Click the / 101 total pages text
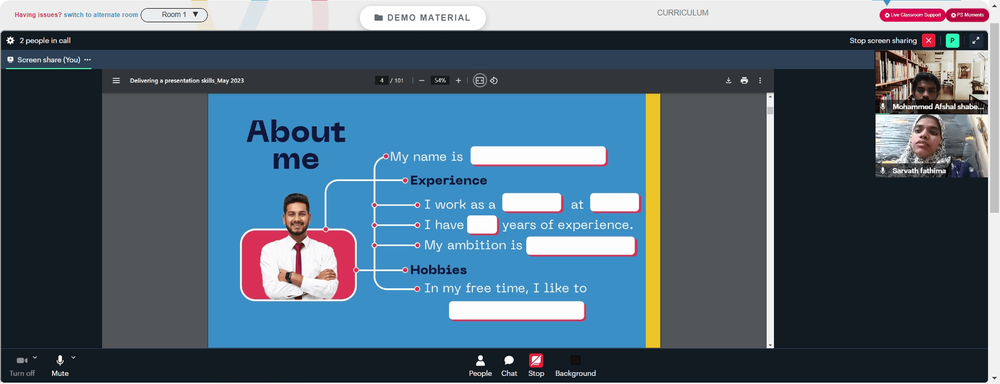The width and height of the screenshot is (1000, 384). 397,80
